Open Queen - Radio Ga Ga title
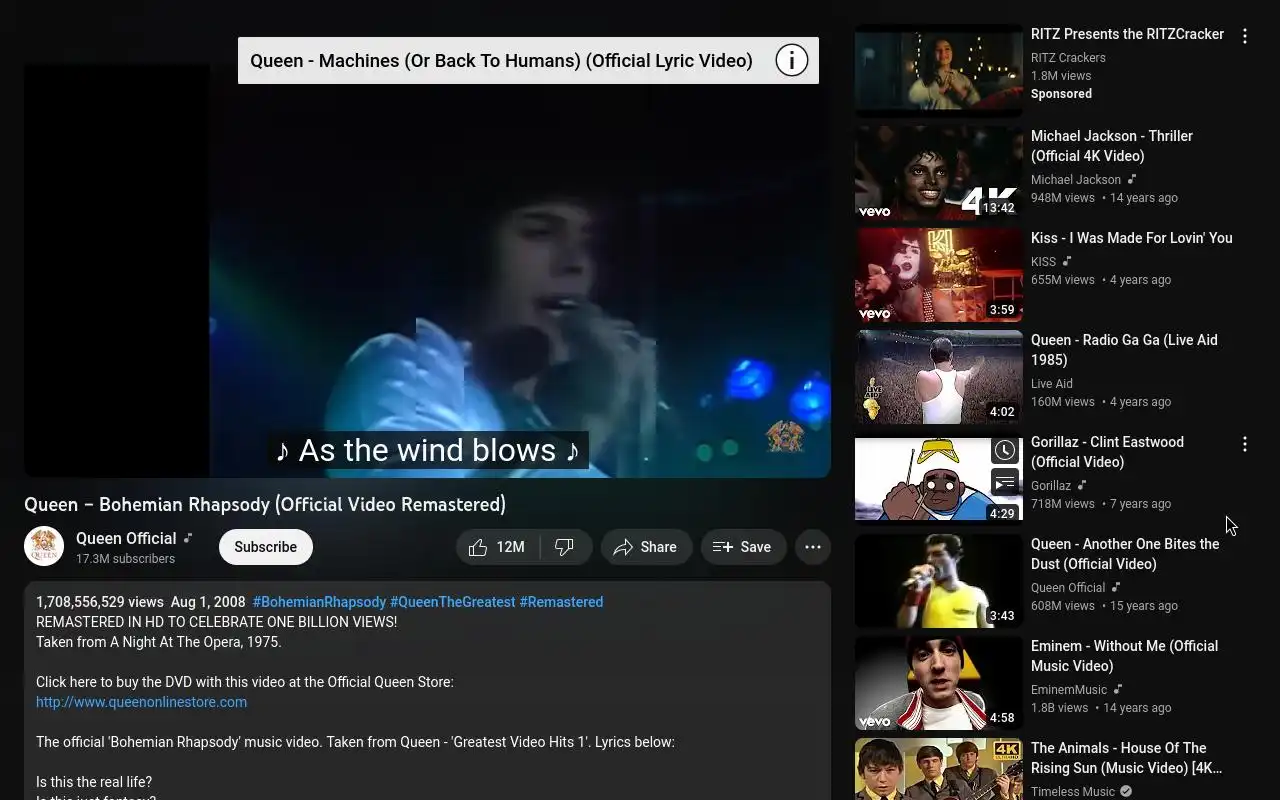 [x=1124, y=350]
